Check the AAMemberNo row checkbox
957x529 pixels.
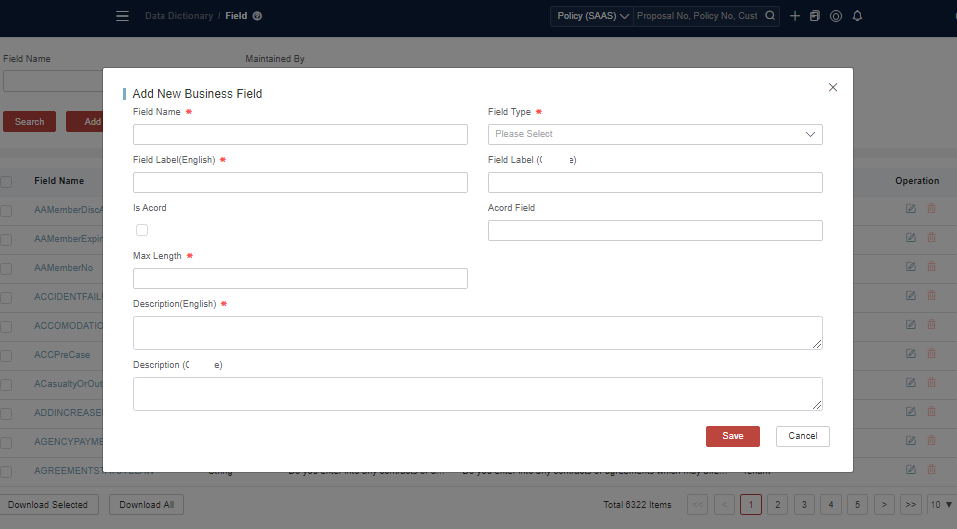coord(6,268)
